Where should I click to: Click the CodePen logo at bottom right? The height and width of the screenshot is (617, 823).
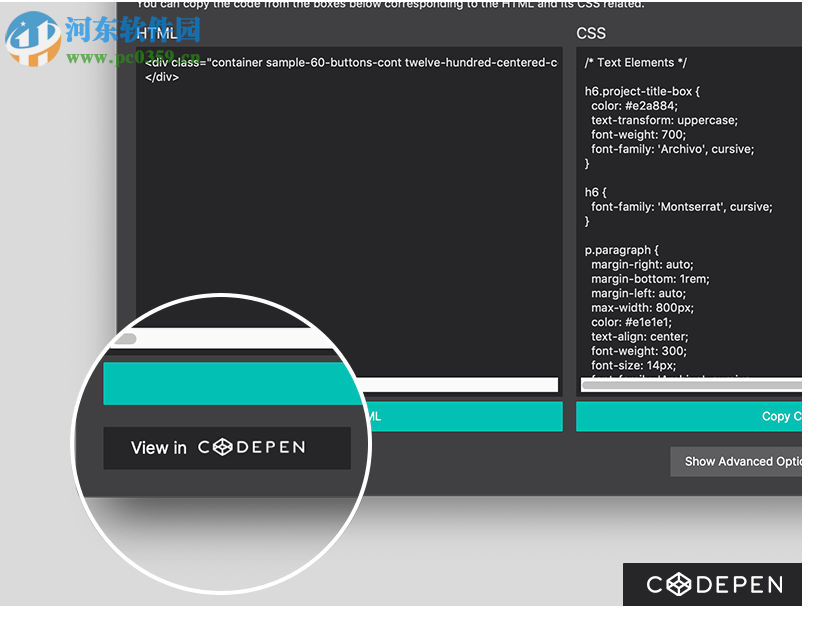[712, 584]
